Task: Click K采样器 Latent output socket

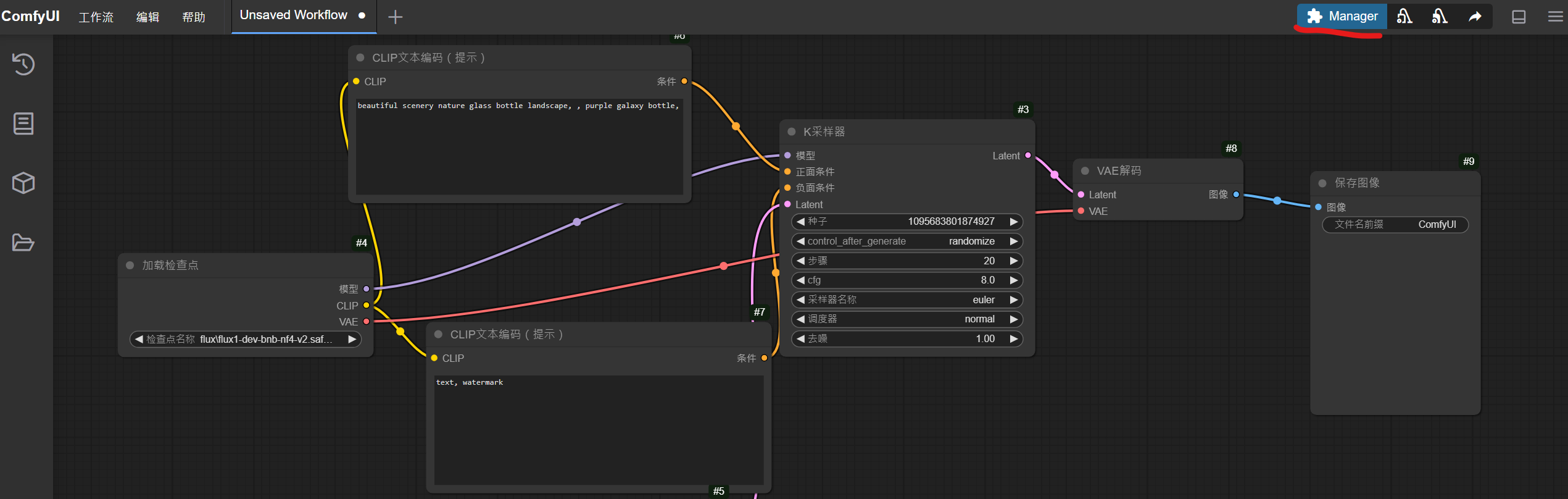Action: [x=1028, y=156]
